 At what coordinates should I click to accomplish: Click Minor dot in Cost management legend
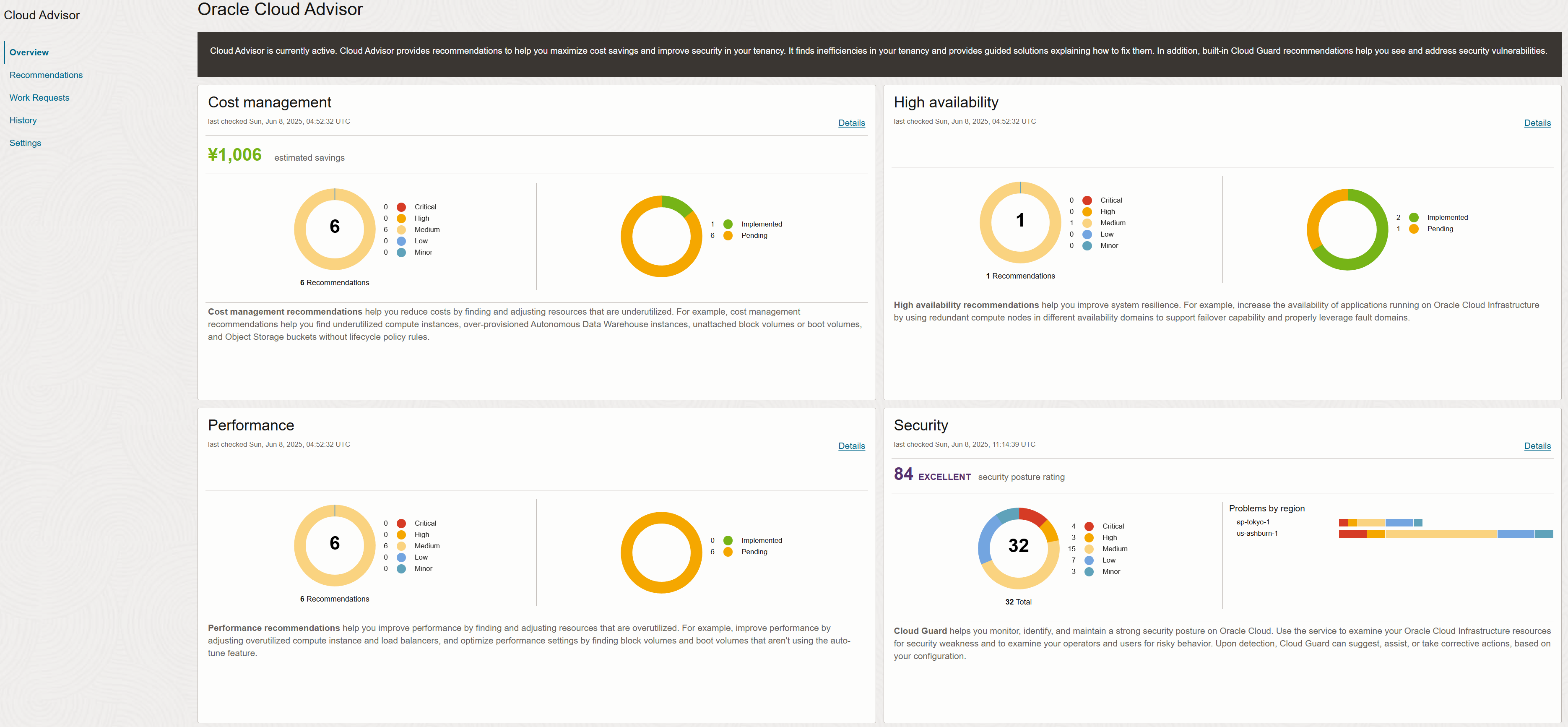pyautogui.click(x=401, y=252)
